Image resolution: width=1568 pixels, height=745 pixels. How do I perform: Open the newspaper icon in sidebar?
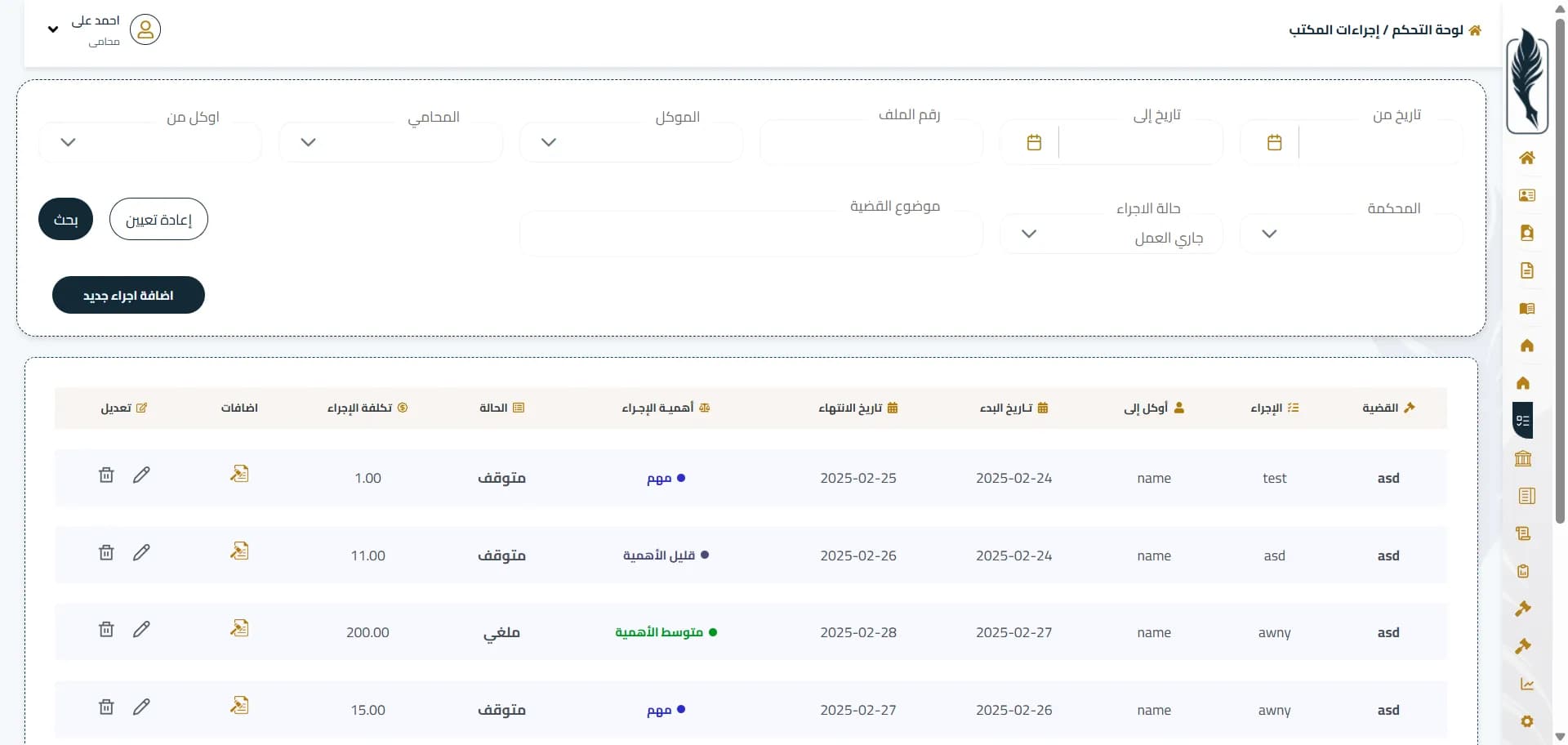click(x=1526, y=496)
